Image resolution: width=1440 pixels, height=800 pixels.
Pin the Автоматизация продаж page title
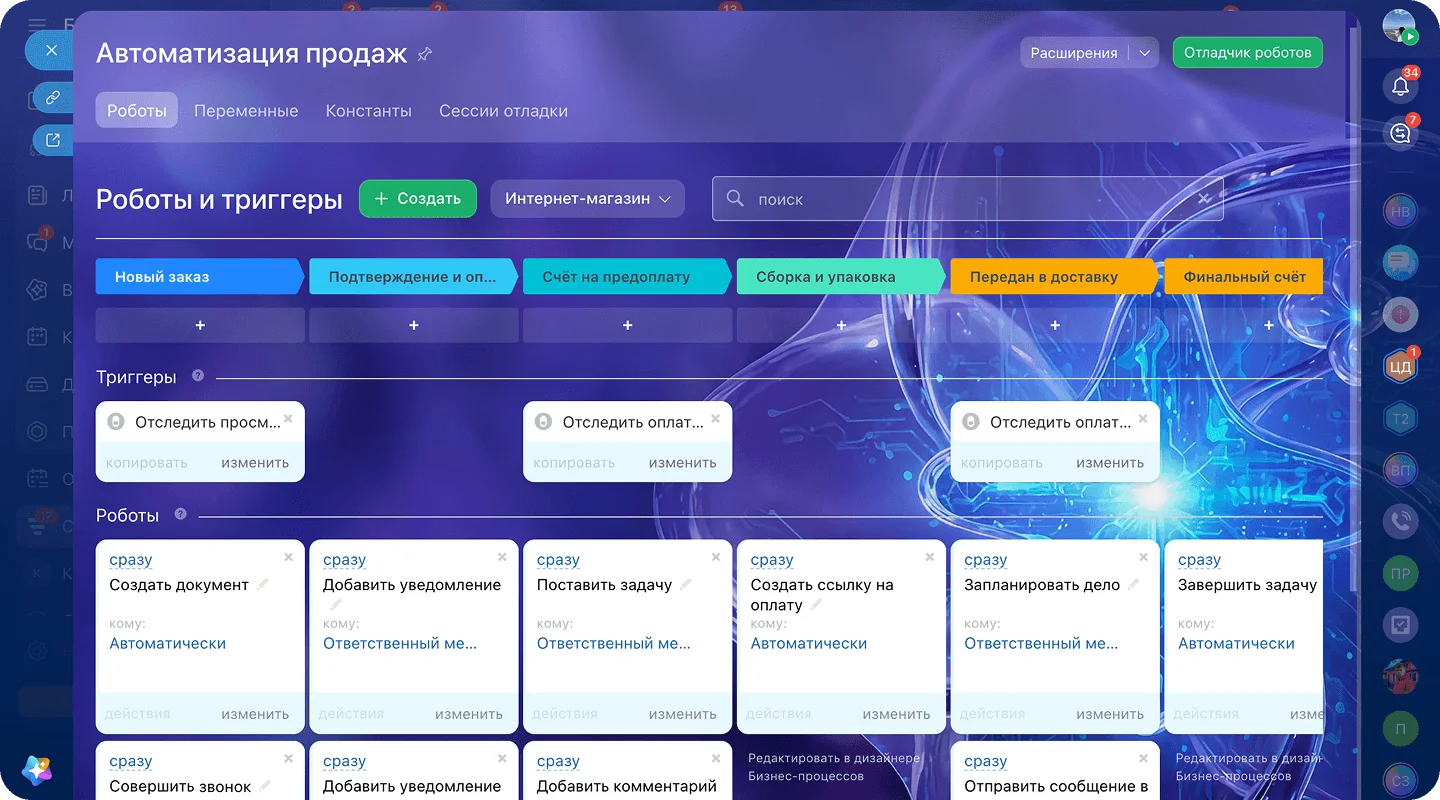[425, 54]
